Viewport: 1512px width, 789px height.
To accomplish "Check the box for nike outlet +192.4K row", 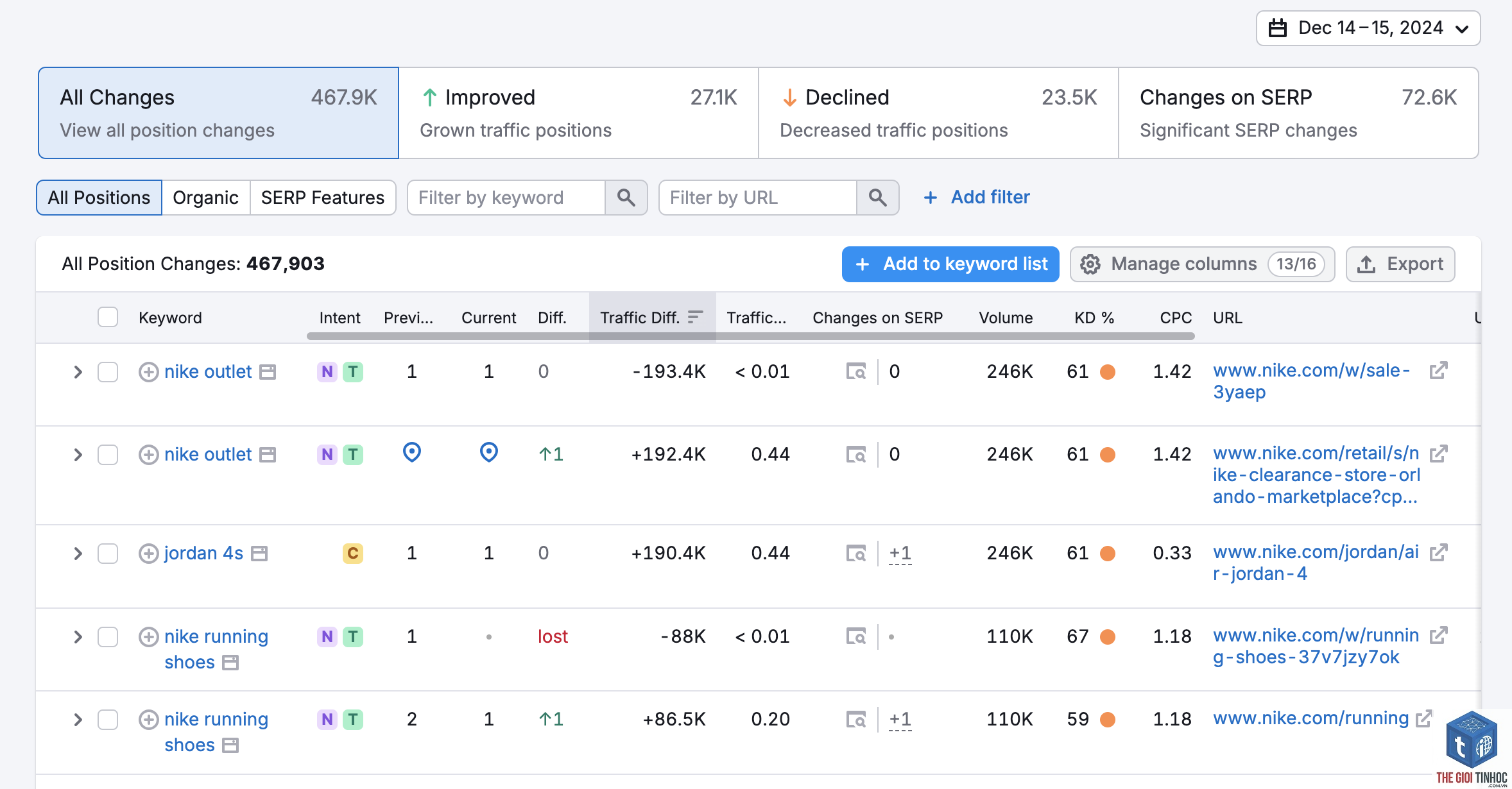I will coord(108,455).
